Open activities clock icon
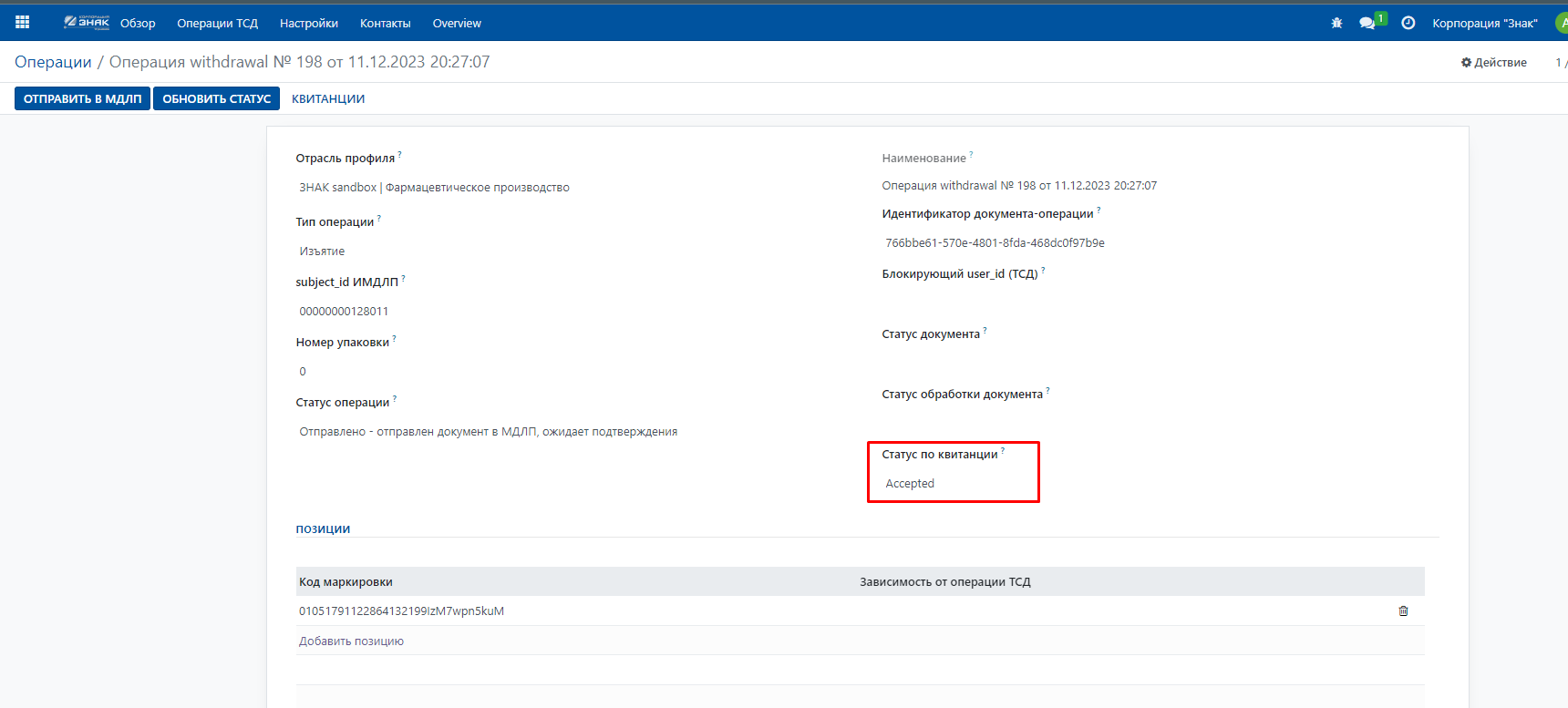1568x708 pixels. pyautogui.click(x=1408, y=23)
